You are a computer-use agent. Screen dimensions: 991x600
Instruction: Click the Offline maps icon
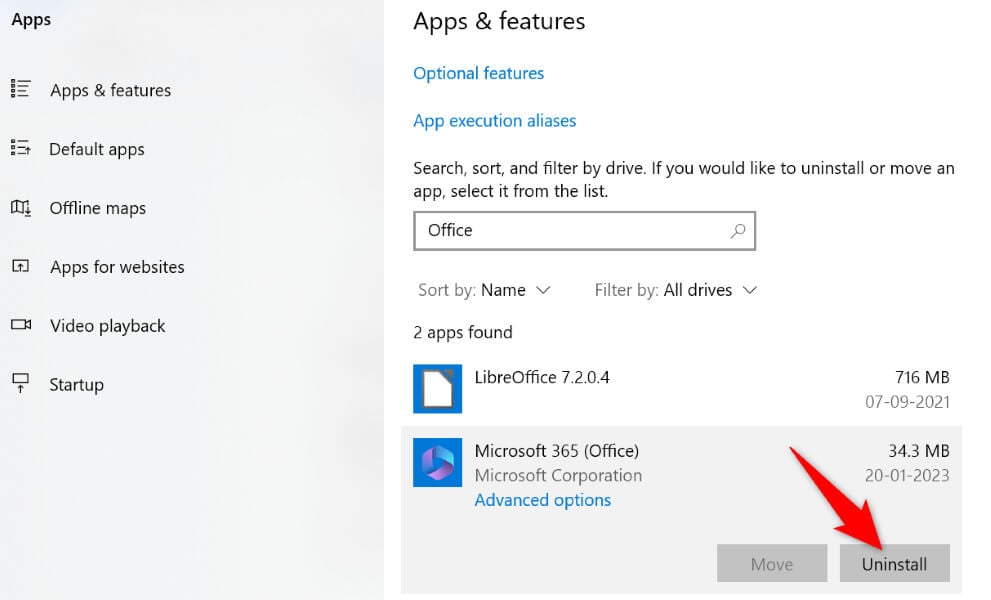point(20,207)
